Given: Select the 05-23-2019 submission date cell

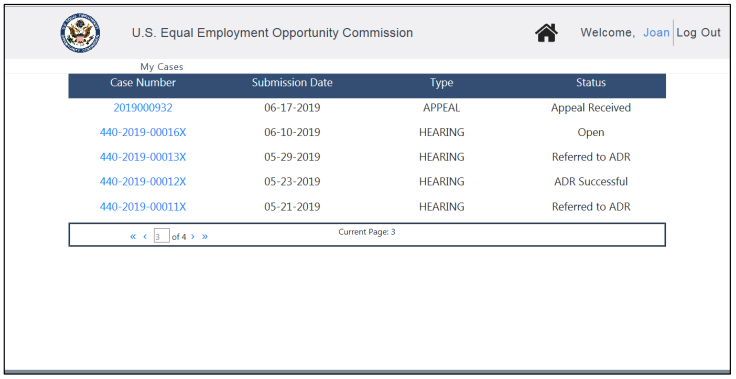Looking at the screenshot, I should point(292,182).
